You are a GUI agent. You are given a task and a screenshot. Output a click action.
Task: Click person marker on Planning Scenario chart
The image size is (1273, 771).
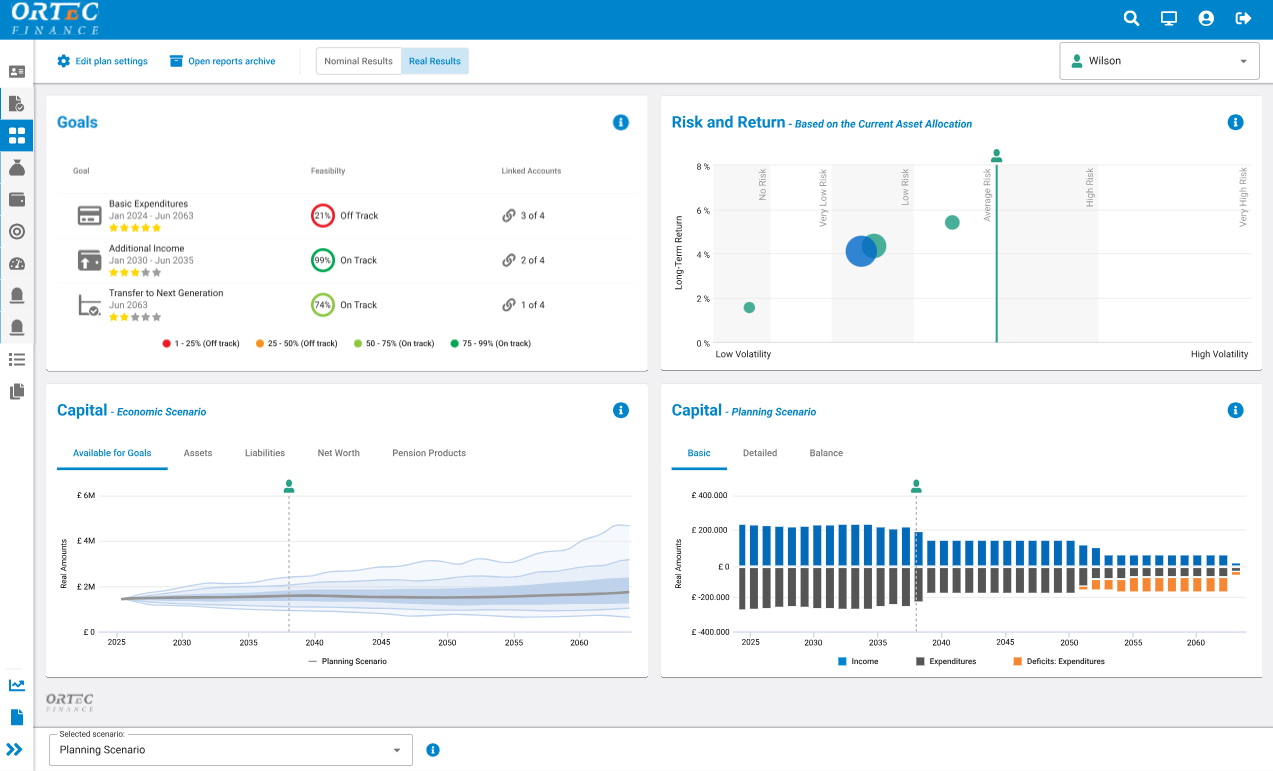[916, 486]
